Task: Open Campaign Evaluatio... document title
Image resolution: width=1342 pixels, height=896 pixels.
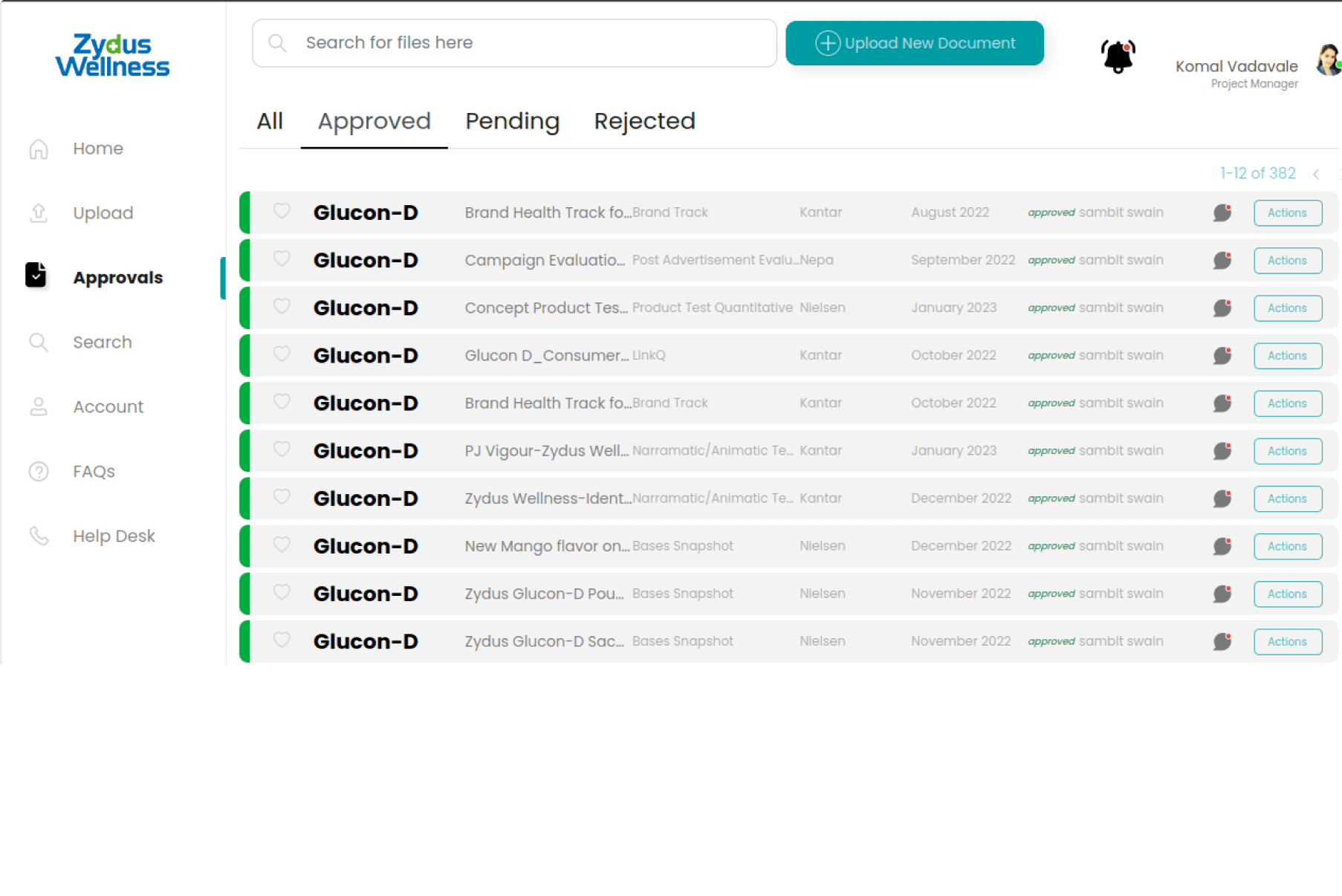Action: [x=545, y=260]
